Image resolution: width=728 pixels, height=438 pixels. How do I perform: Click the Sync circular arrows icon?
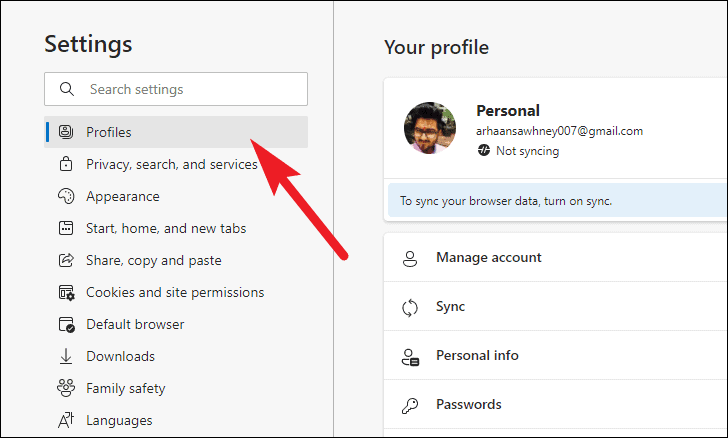[410, 308]
